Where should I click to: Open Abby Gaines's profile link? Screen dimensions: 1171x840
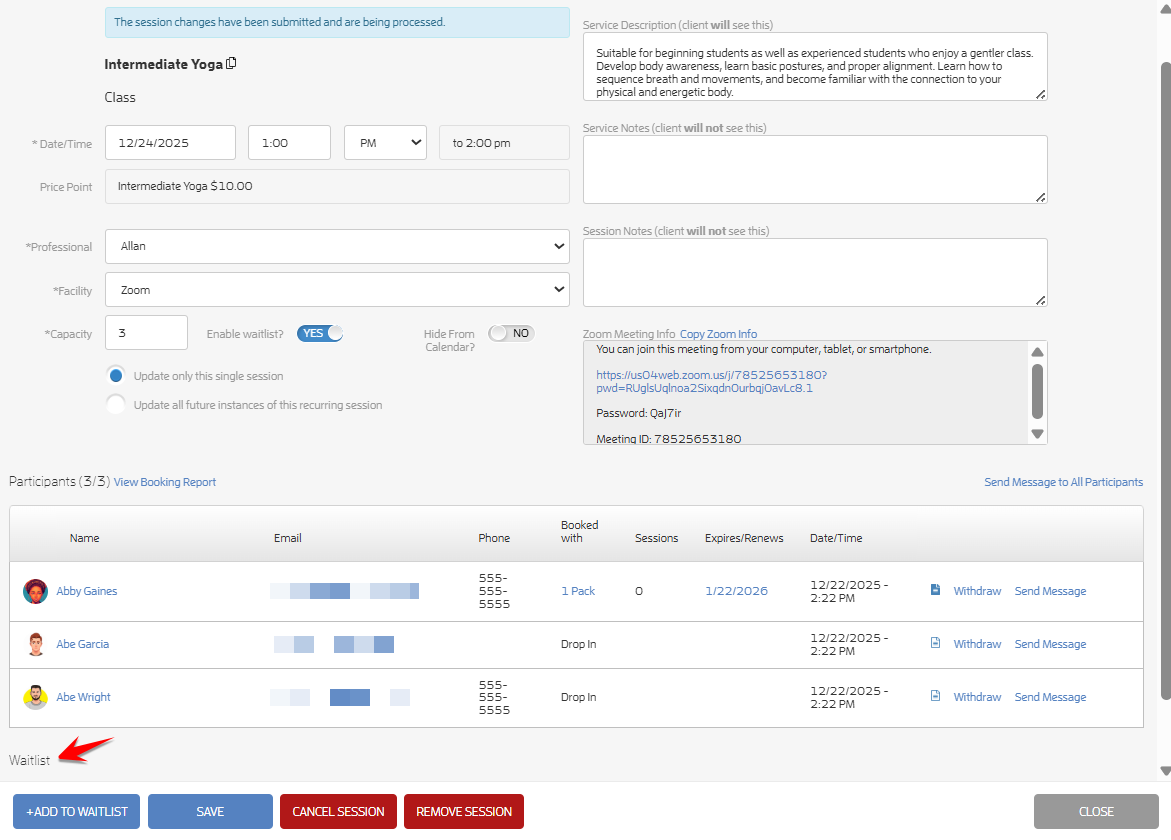tap(87, 591)
